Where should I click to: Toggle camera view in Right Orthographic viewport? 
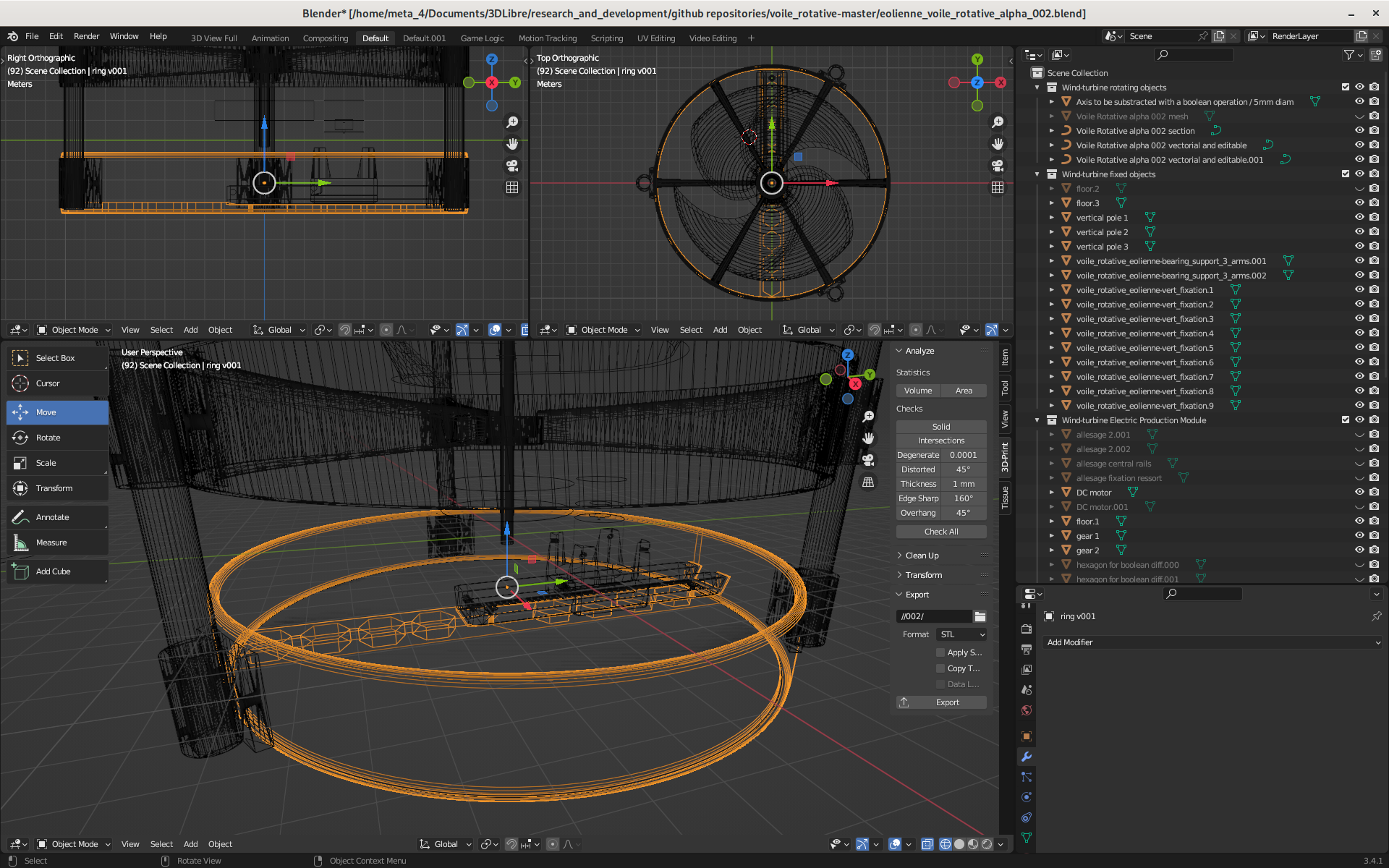pos(512,166)
